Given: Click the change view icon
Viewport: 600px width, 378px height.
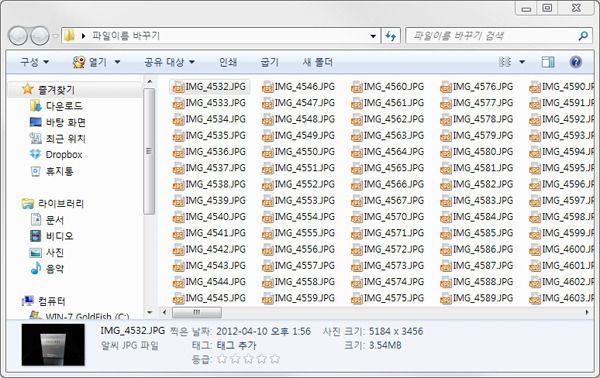Looking at the screenshot, I should point(505,62).
